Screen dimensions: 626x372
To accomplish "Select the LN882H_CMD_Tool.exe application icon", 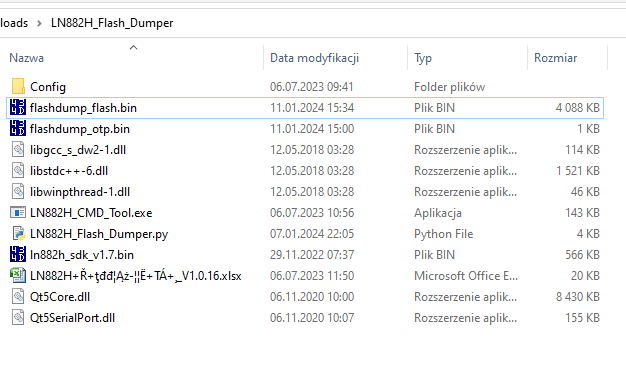I will point(18,213).
